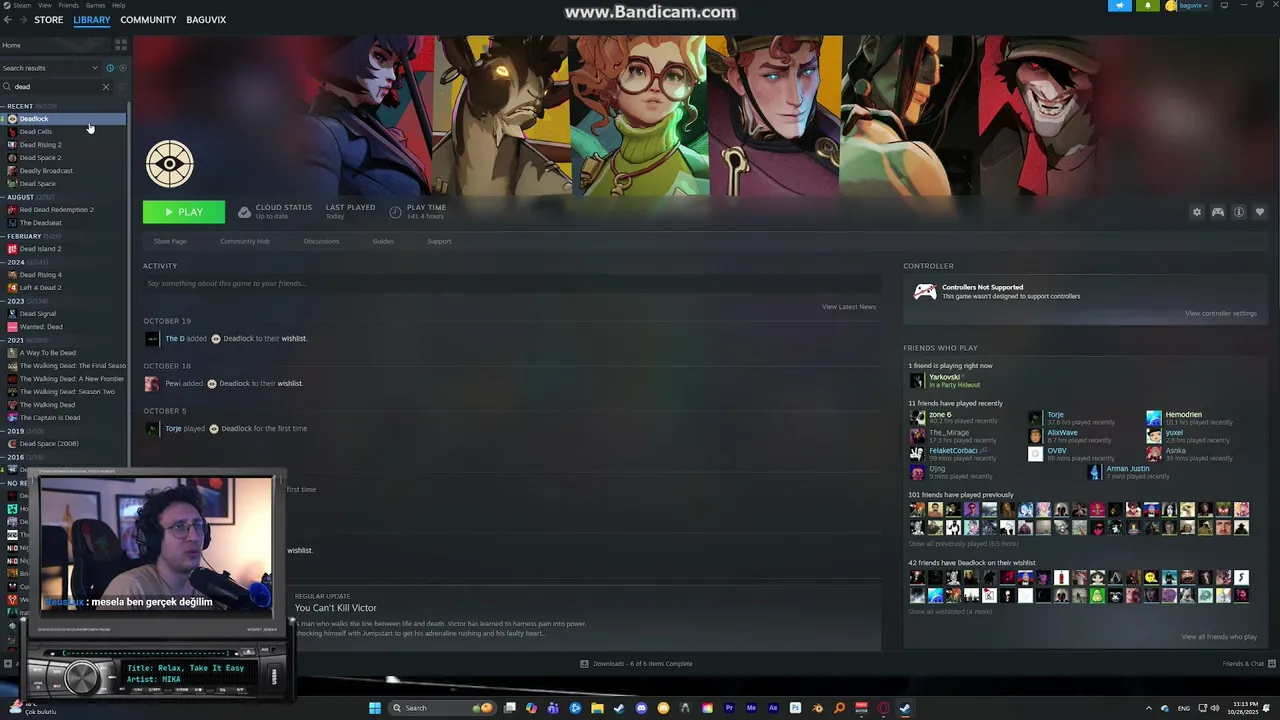This screenshot has width=1280, height=720.
Task: Switch library to grid view icon
Action: pos(121,45)
